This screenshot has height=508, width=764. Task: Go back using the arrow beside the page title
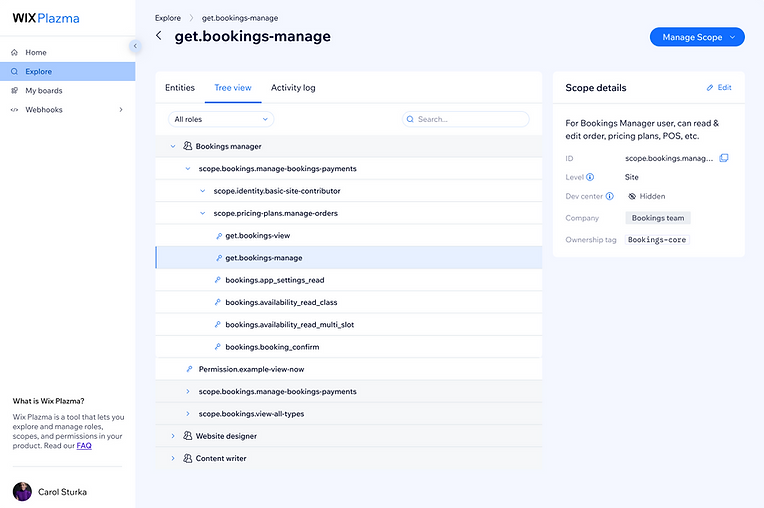coord(159,36)
